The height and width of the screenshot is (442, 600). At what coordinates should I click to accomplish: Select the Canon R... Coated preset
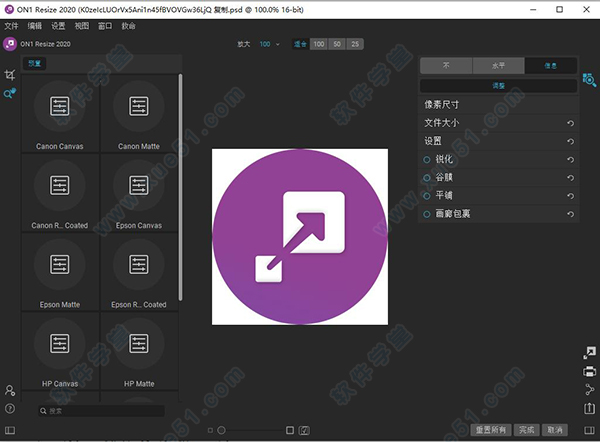60,193
